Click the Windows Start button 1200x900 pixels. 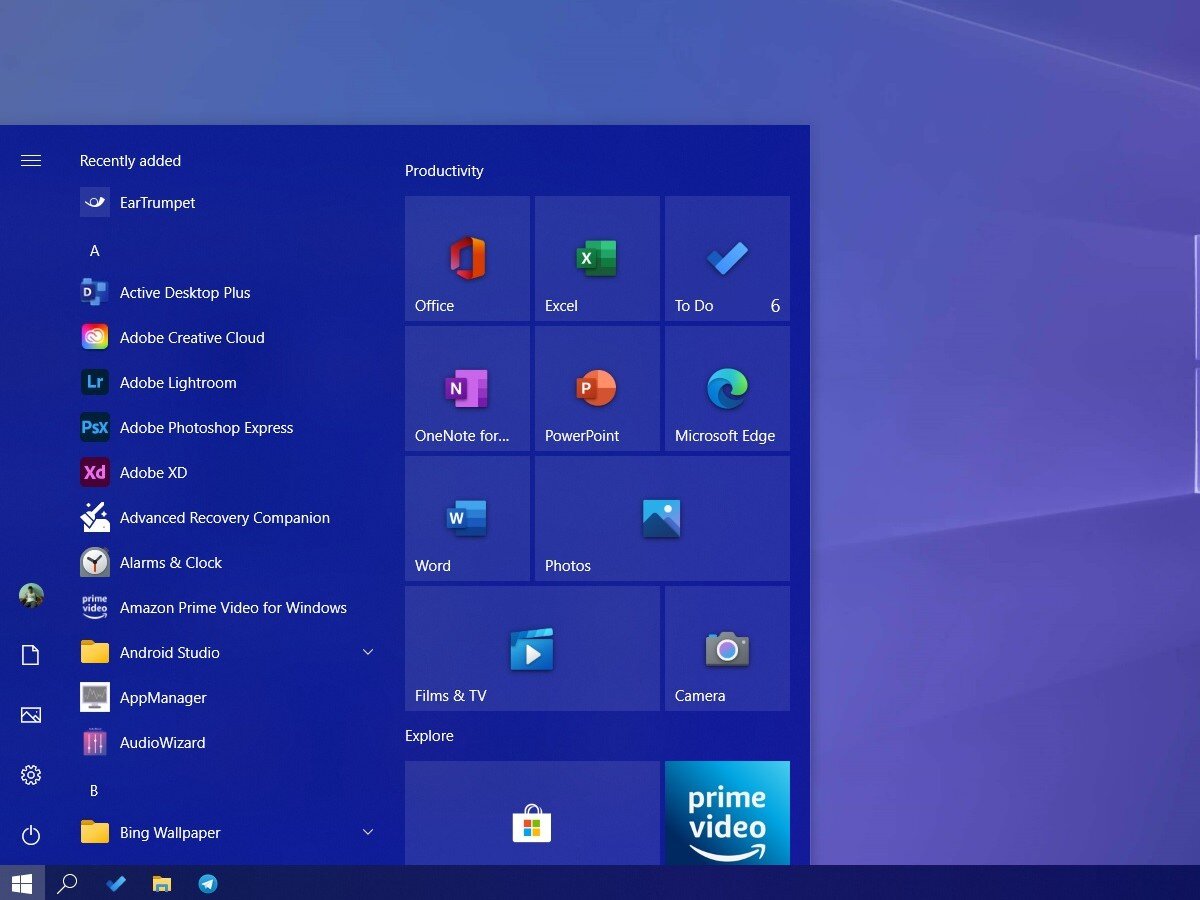point(22,883)
